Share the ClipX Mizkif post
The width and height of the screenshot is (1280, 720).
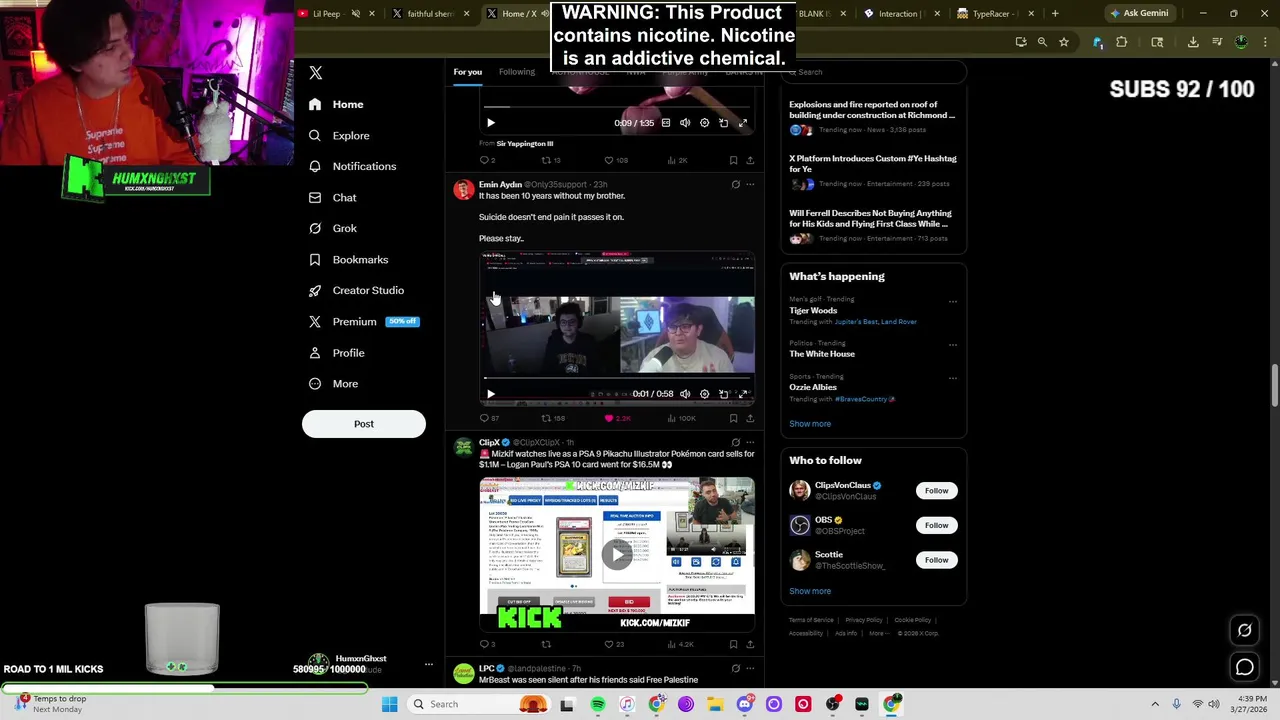(750, 644)
